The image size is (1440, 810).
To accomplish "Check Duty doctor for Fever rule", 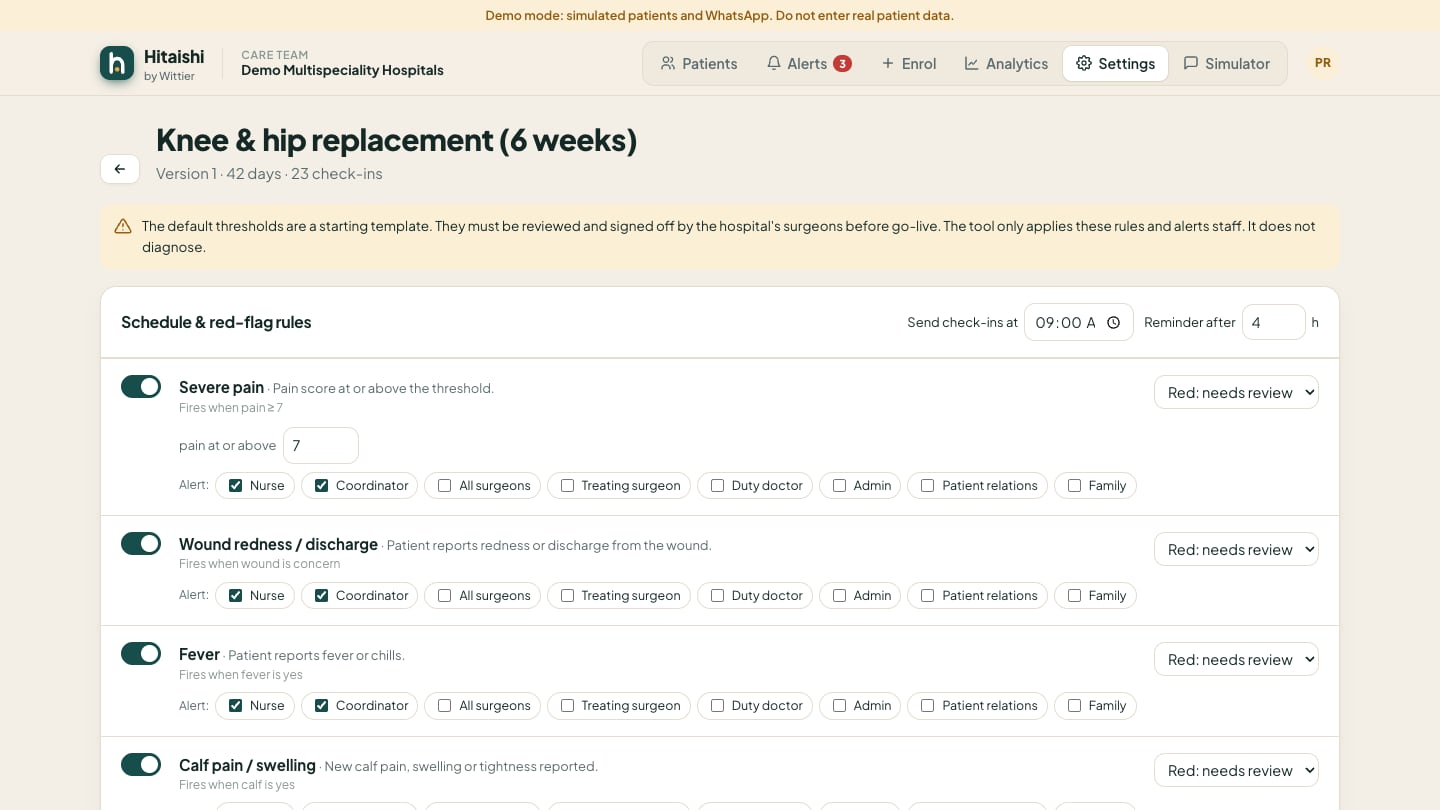I will coord(717,706).
